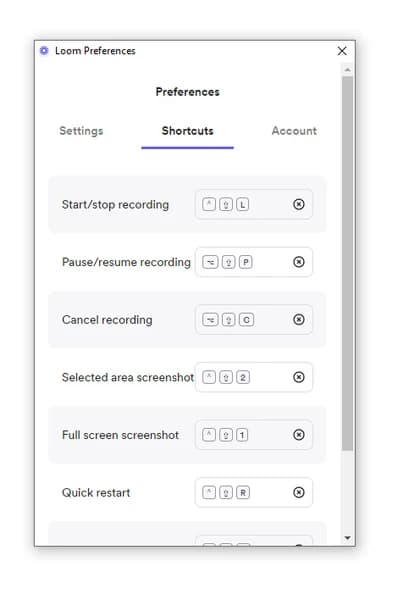The width and height of the screenshot is (398, 600).
Task: Click the Full screen screenshot label
Action: coord(120,435)
